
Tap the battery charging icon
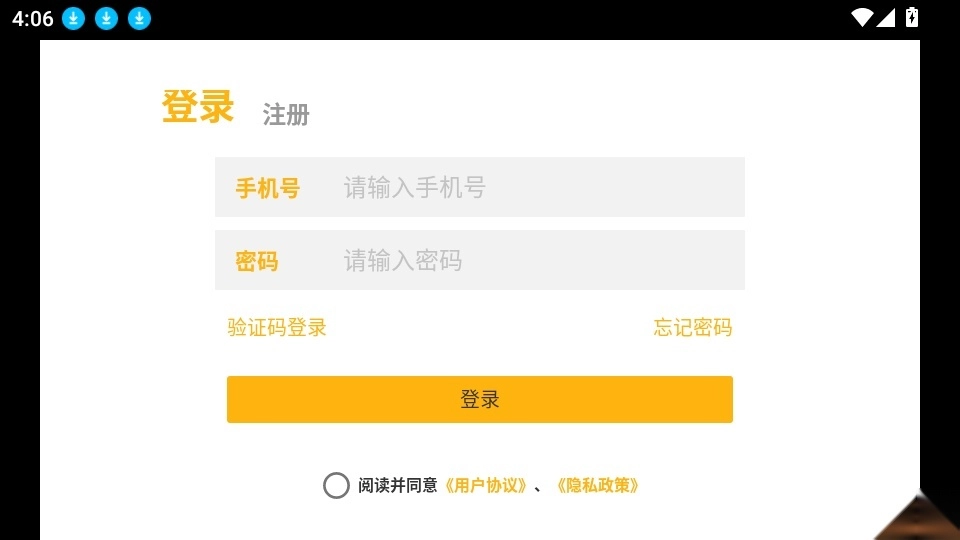[911, 17]
